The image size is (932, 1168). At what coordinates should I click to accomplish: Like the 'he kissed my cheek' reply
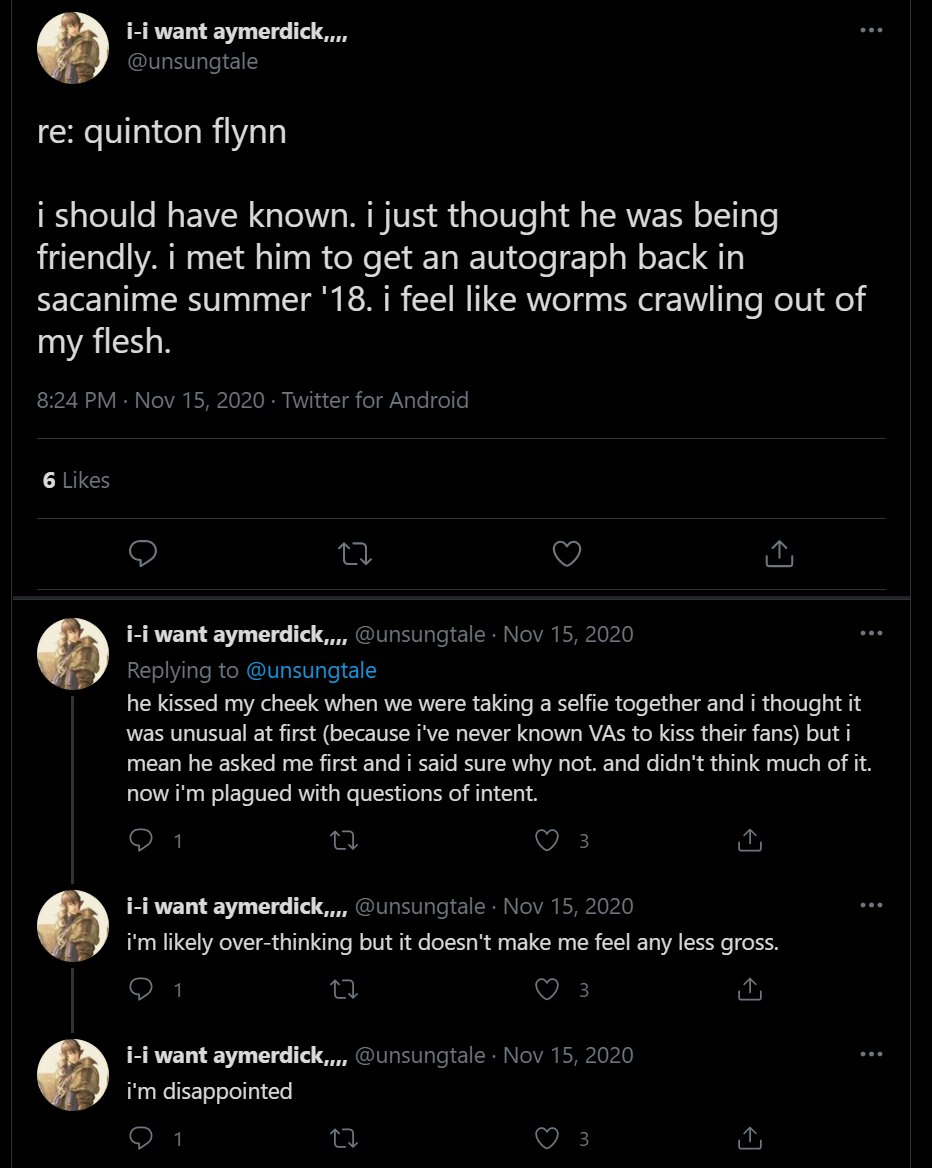[x=547, y=840]
